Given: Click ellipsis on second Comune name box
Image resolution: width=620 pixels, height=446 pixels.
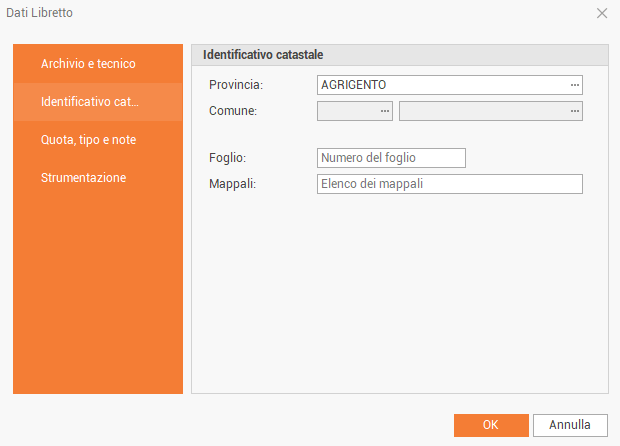Looking at the screenshot, I should coord(575,111).
